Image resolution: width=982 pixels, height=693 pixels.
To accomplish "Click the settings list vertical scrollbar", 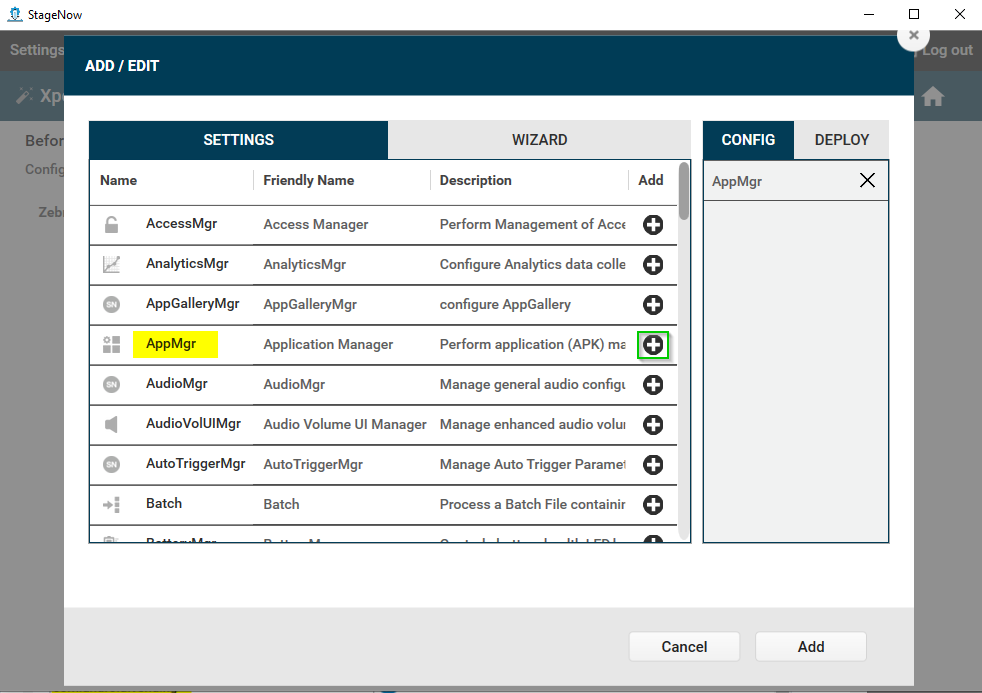I will click(x=684, y=190).
